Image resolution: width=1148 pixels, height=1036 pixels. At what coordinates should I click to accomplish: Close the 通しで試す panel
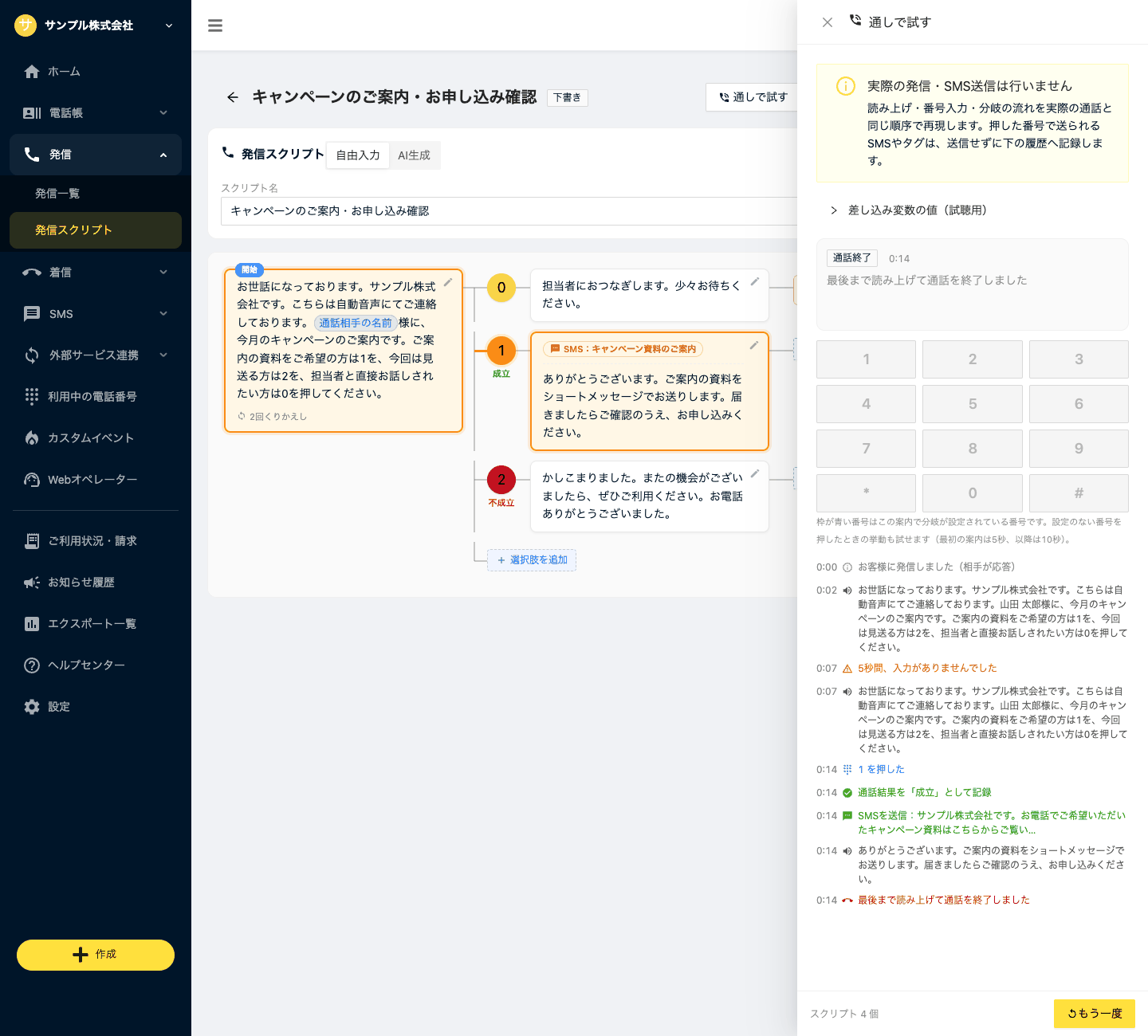click(x=828, y=22)
